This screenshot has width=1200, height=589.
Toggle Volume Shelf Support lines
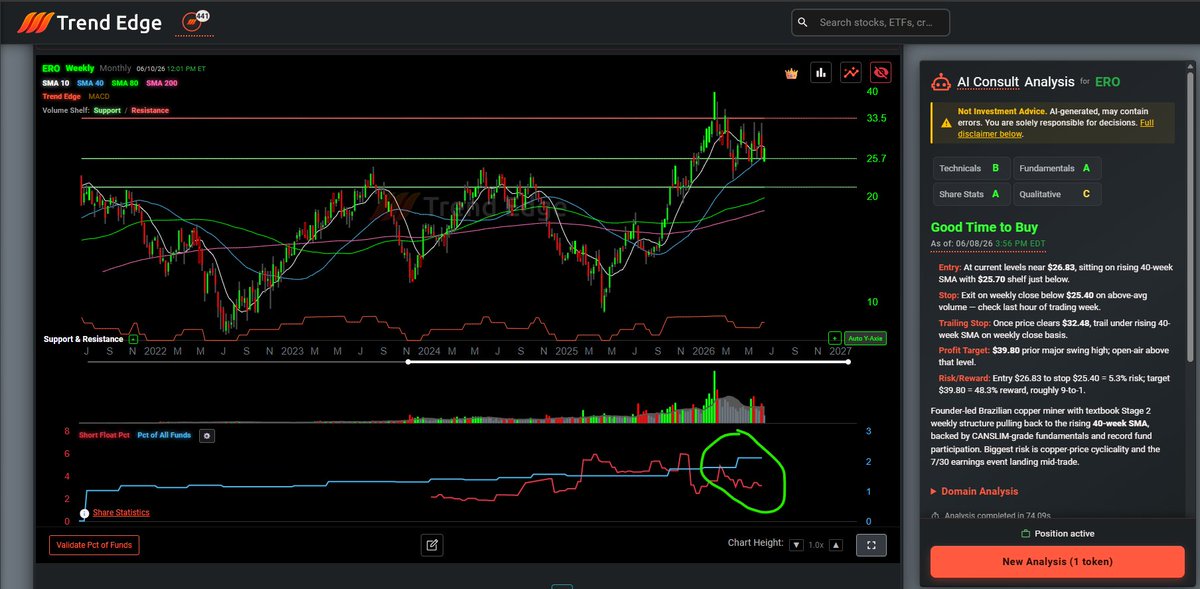[x=107, y=110]
